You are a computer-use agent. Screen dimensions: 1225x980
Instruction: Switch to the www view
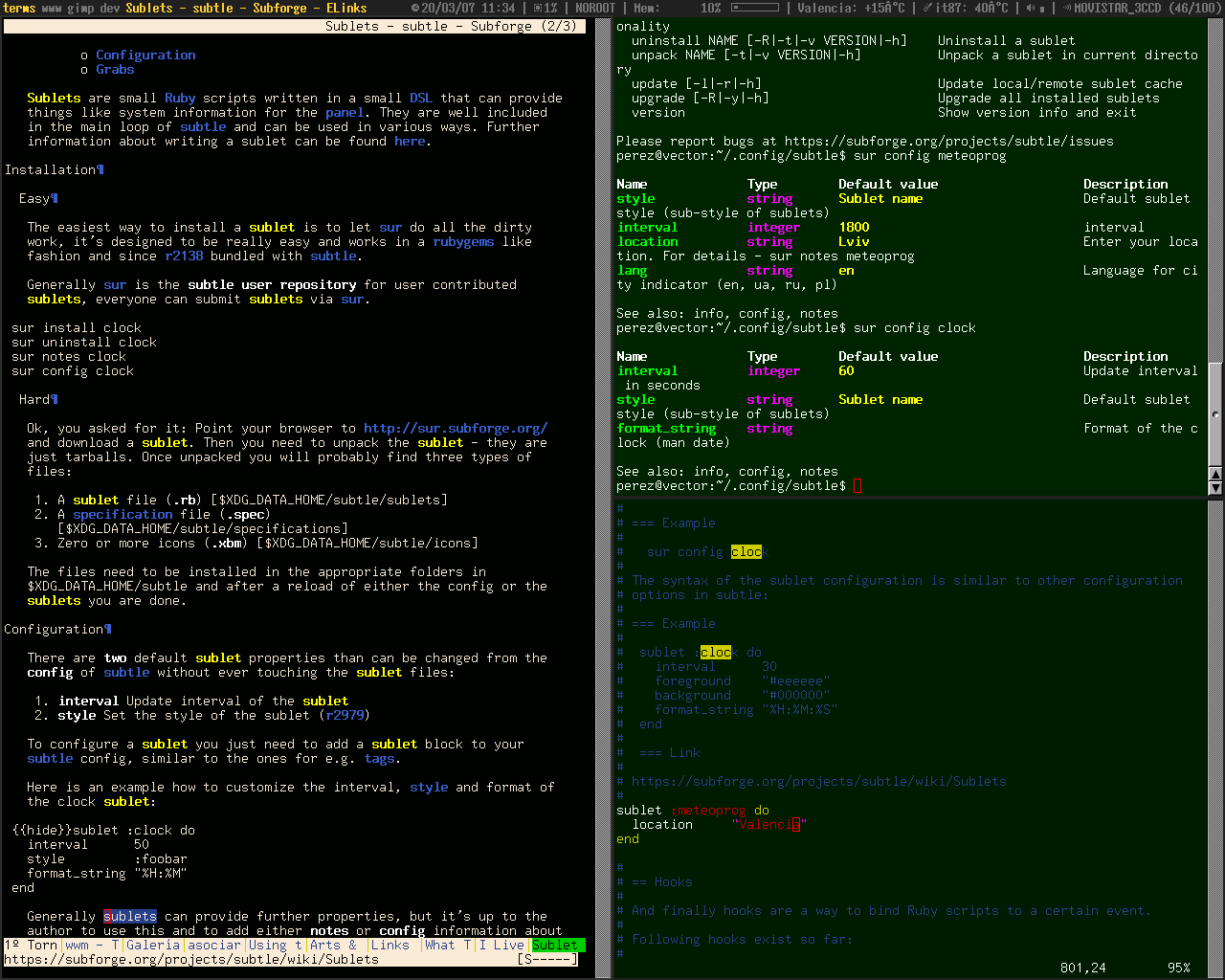[x=52, y=8]
